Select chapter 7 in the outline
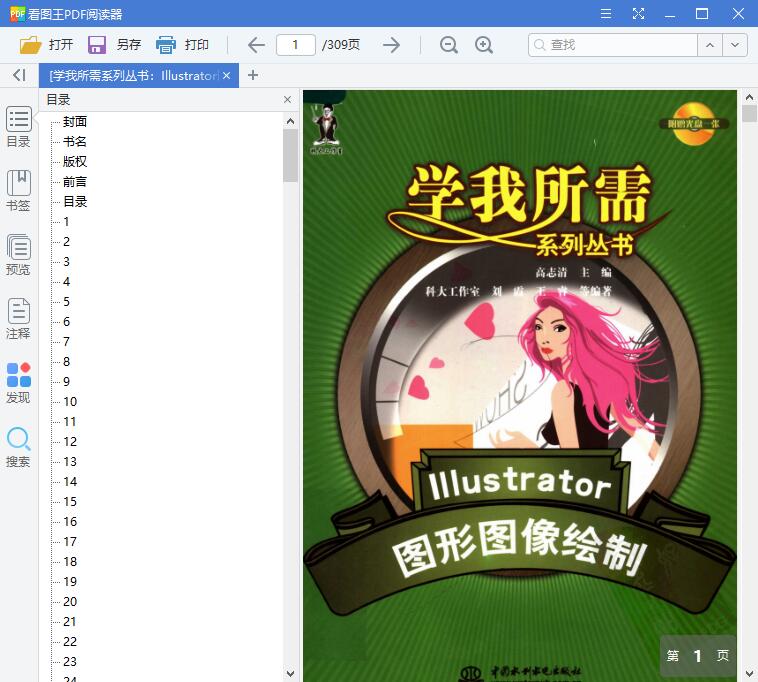The width and height of the screenshot is (758, 682). (66, 342)
